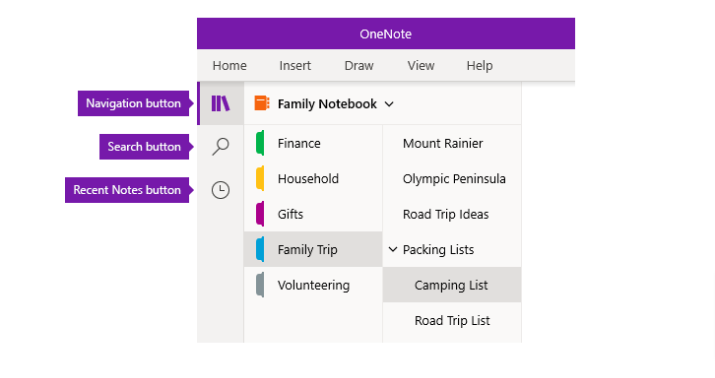Open the Insert menu tab
Image resolution: width=715 pixels, height=378 pixels.
point(295,66)
